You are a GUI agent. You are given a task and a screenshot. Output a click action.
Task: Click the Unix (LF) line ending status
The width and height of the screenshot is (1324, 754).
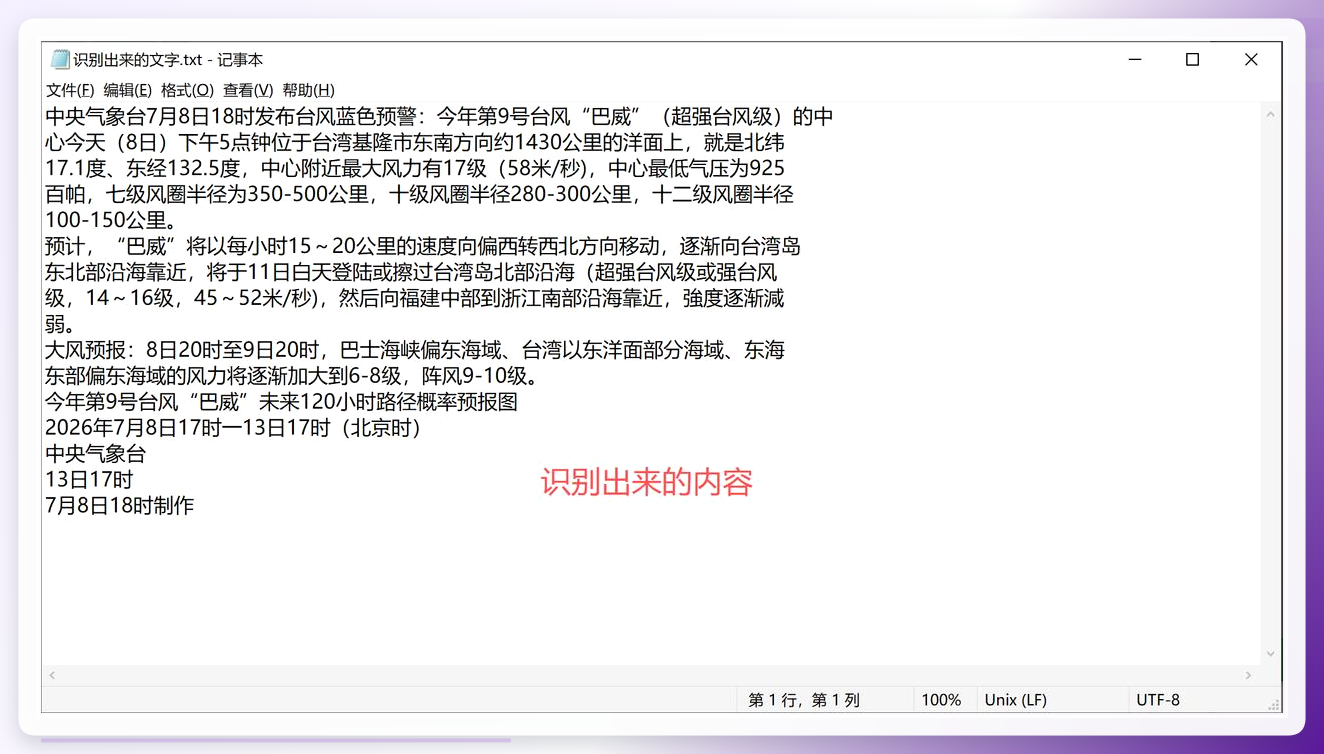tap(1016, 700)
